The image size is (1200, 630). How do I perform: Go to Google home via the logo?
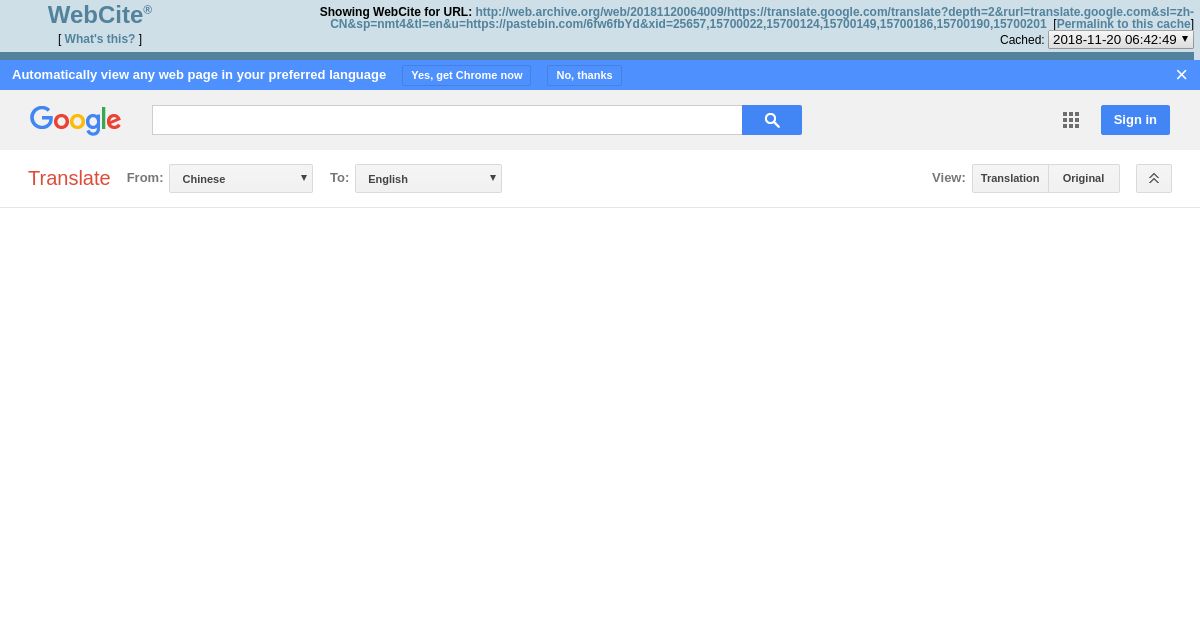tap(75, 120)
